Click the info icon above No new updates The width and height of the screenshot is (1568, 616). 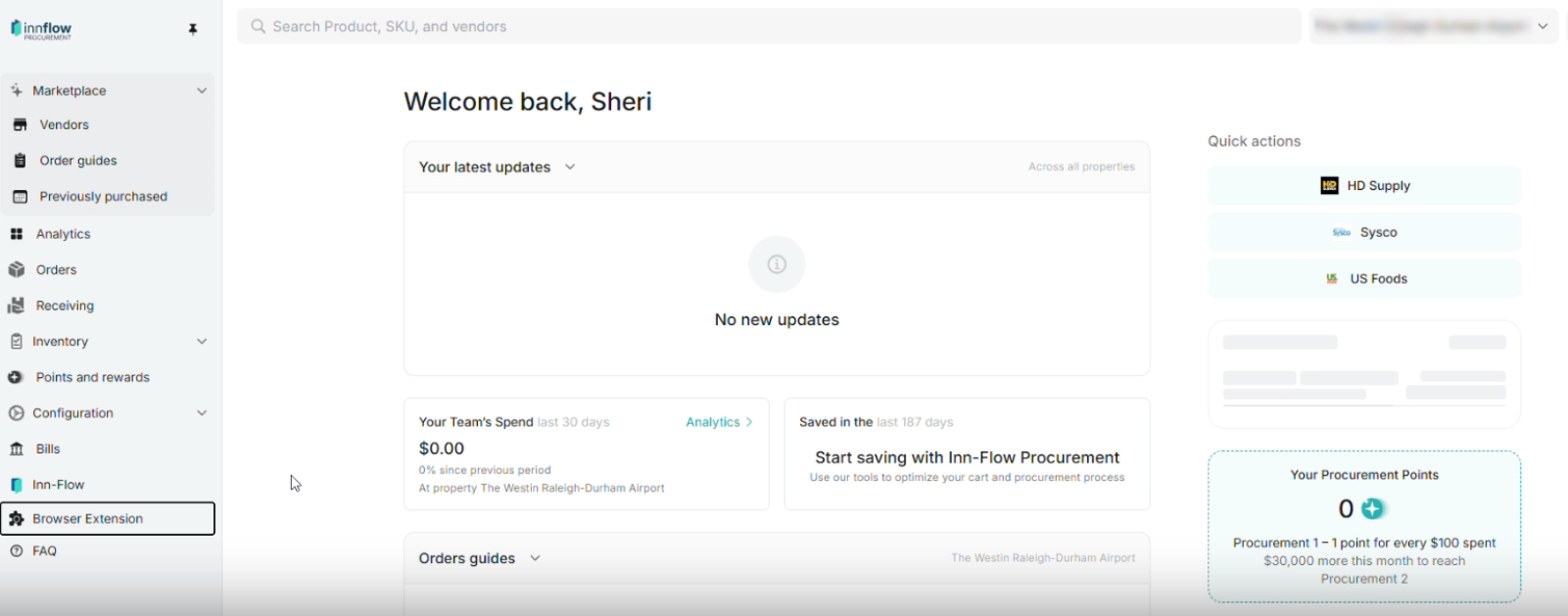(777, 263)
